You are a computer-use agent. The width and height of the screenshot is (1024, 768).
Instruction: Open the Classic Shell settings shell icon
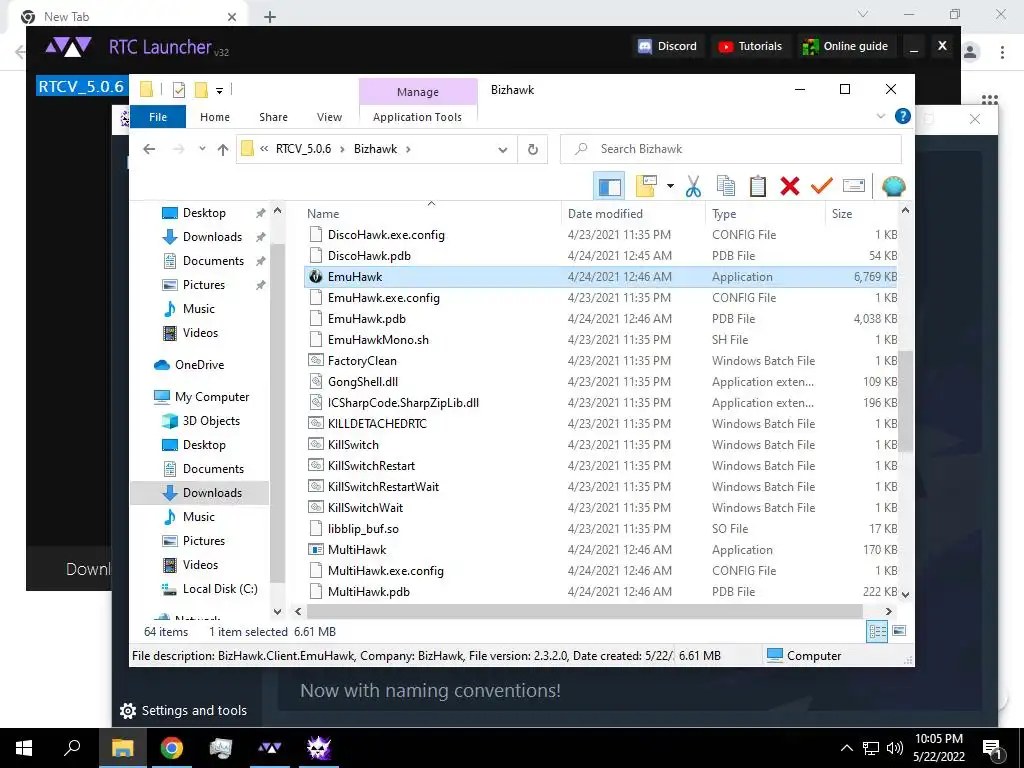(893, 187)
